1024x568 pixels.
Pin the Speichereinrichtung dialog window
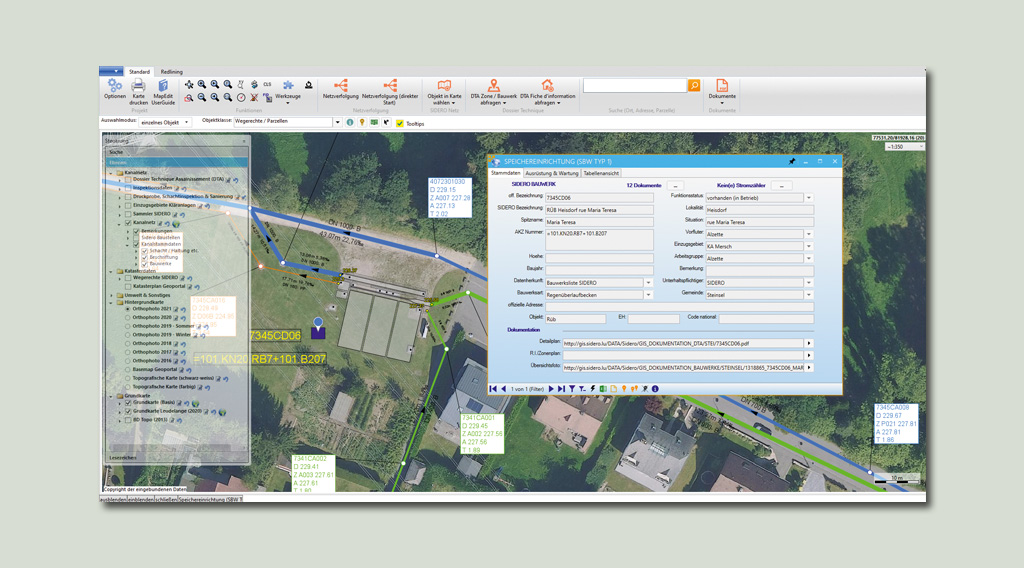coord(792,161)
